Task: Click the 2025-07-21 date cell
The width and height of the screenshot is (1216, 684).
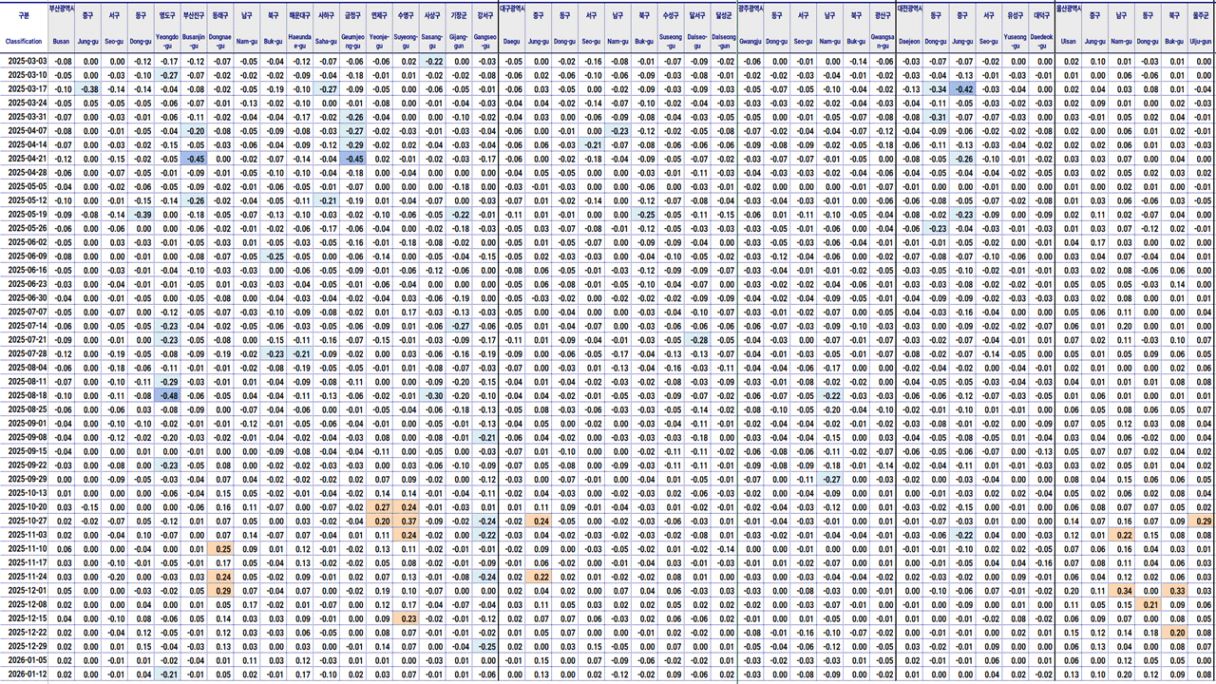Action: (24, 339)
